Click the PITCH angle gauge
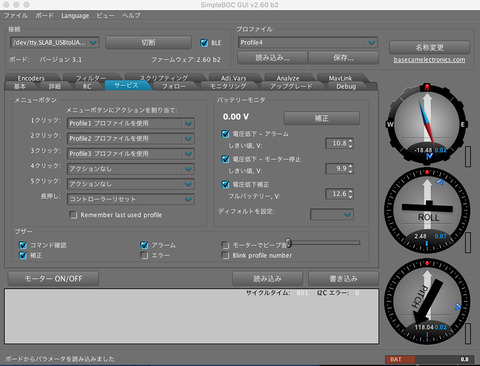 [427, 301]
